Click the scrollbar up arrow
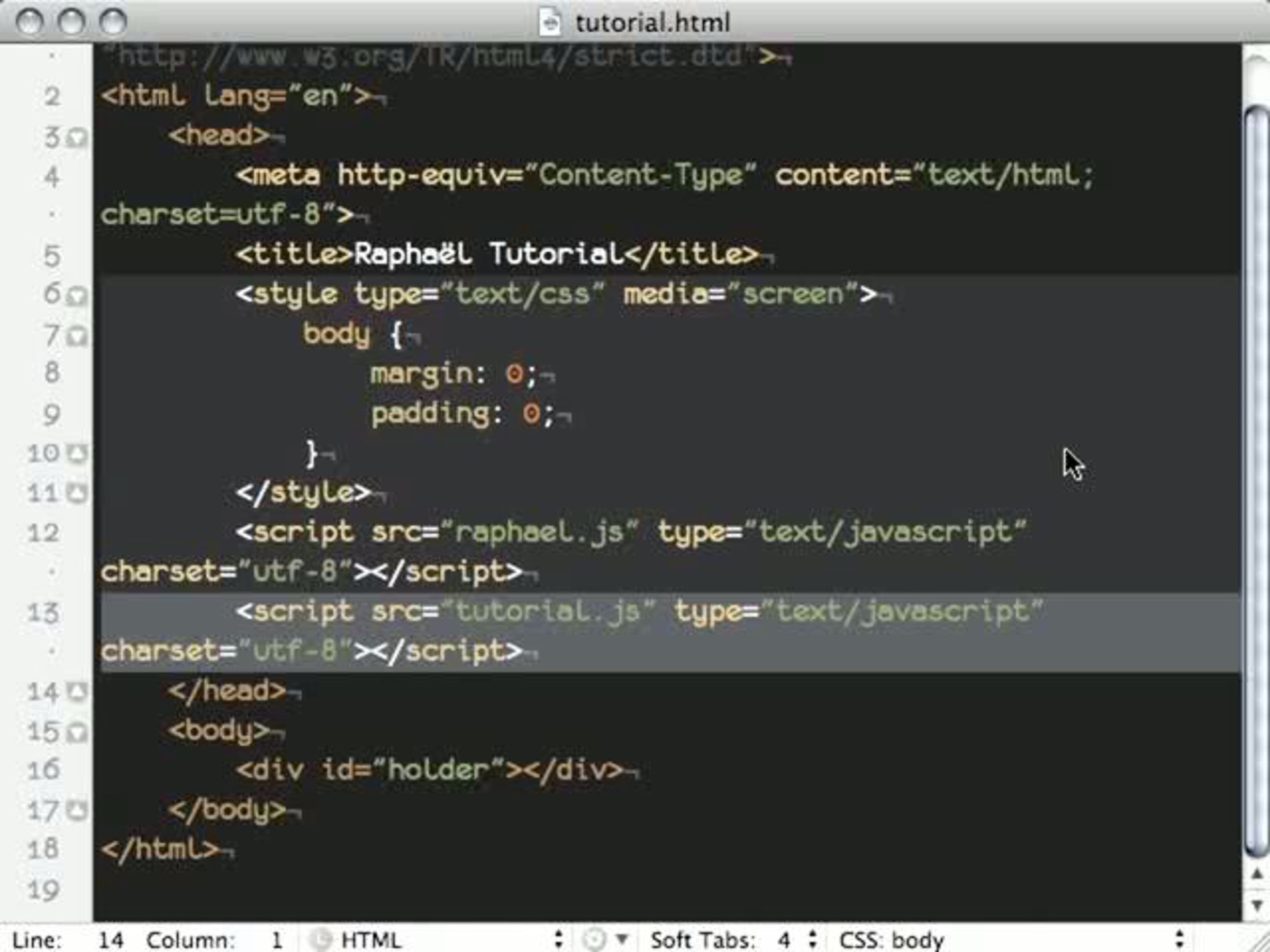This screenshot has width=1270, height=952. (x=1257, y=874)
